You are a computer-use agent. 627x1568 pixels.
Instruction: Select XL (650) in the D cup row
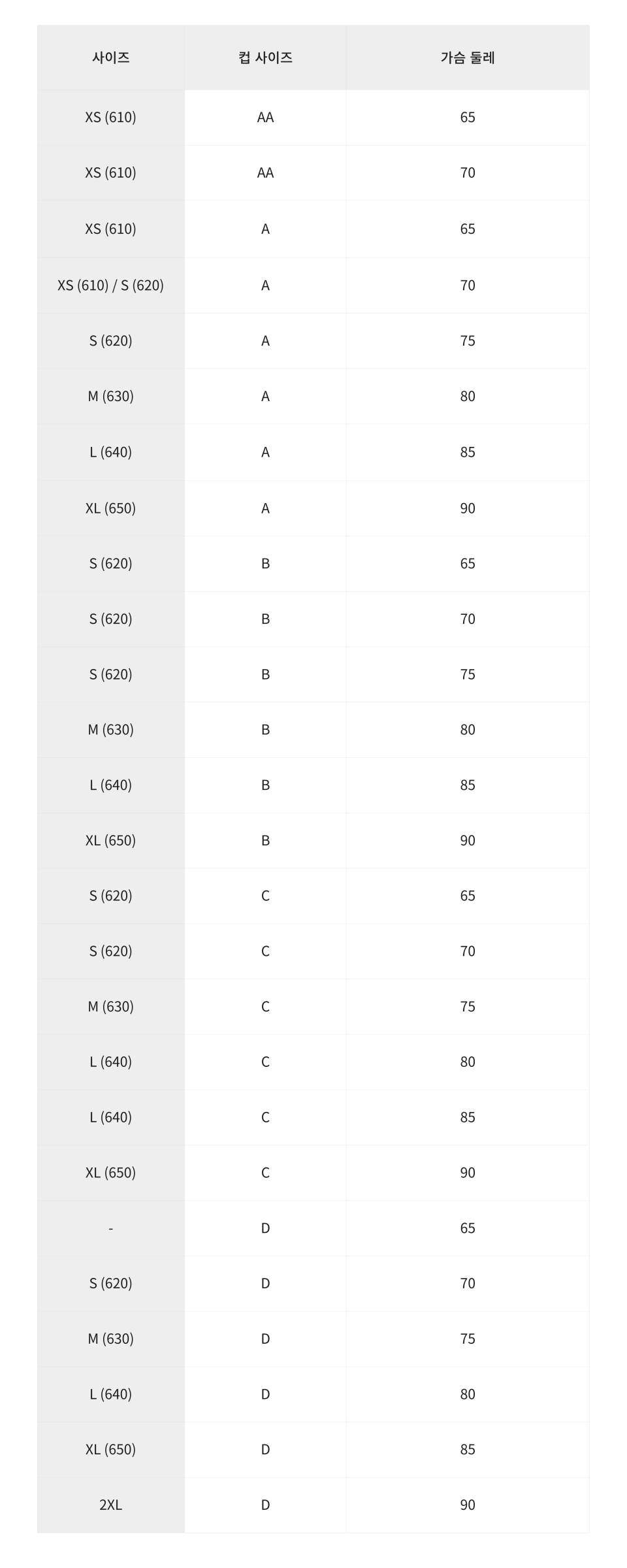click(x=110, y=1449)
